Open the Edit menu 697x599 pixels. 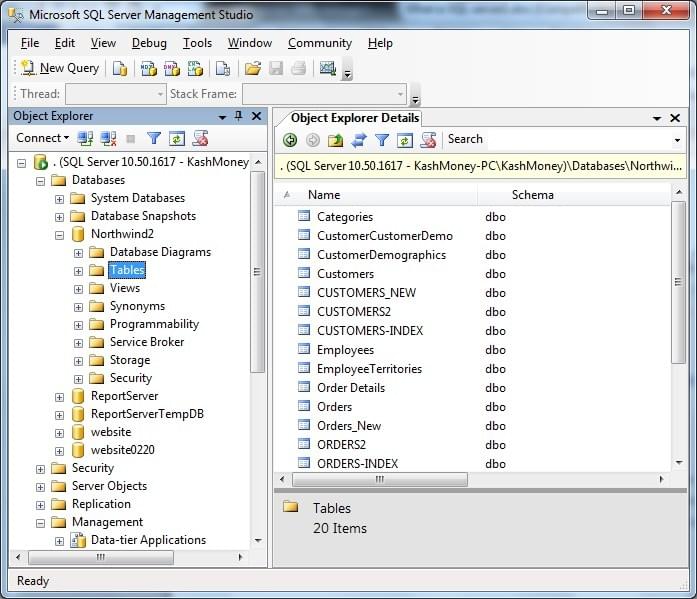[65, 43]
